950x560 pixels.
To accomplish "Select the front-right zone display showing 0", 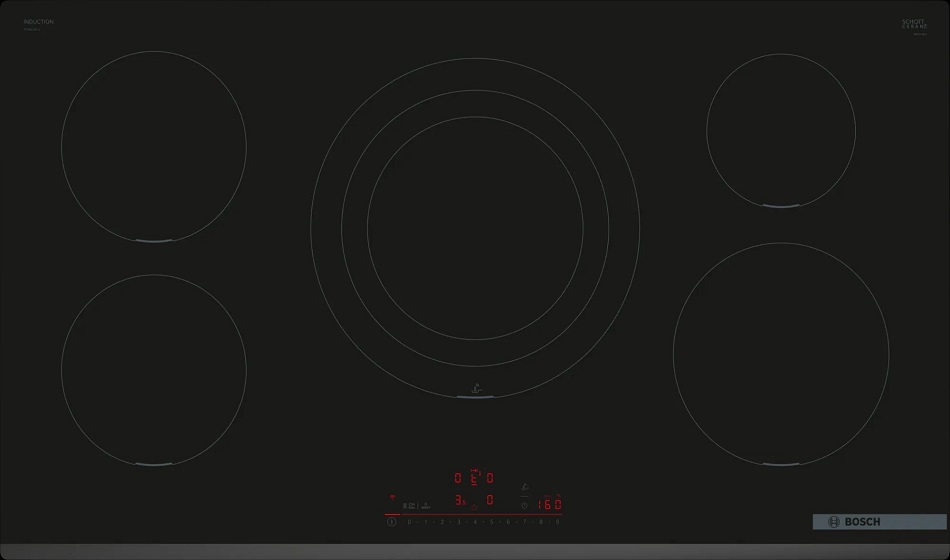I will pyautogui.click(x=490, y=500).
